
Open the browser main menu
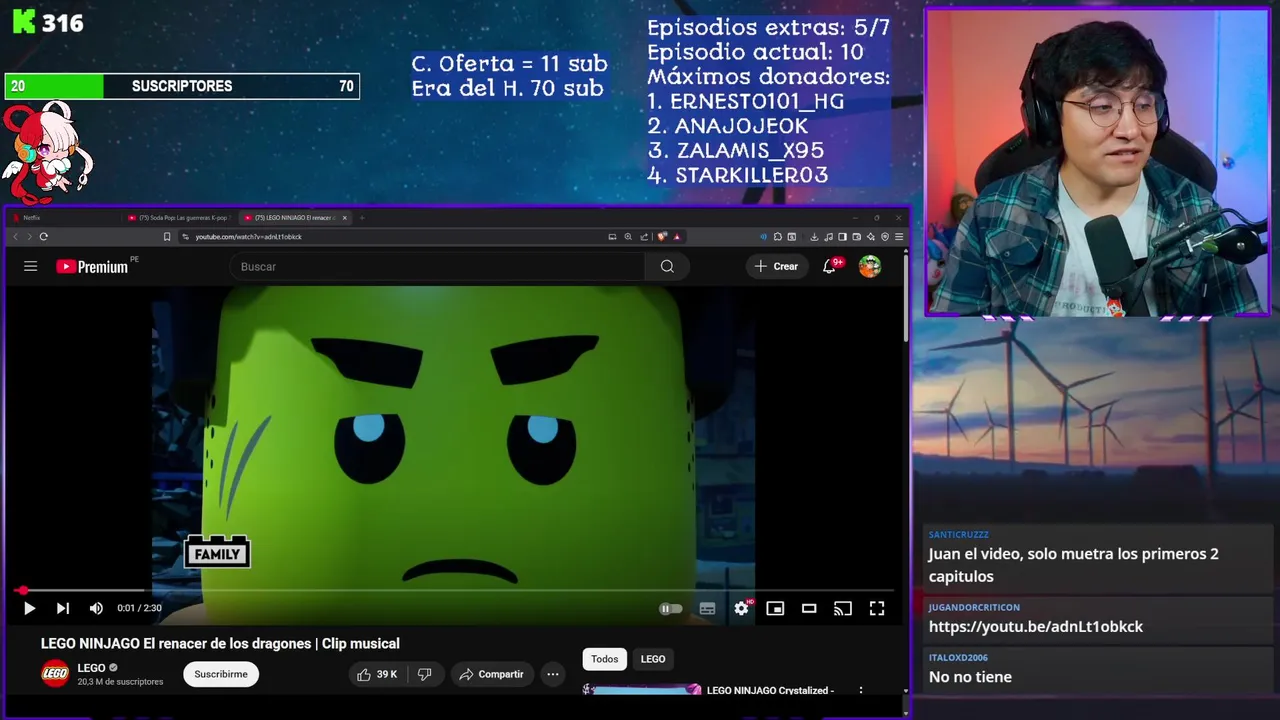[899, 237]
